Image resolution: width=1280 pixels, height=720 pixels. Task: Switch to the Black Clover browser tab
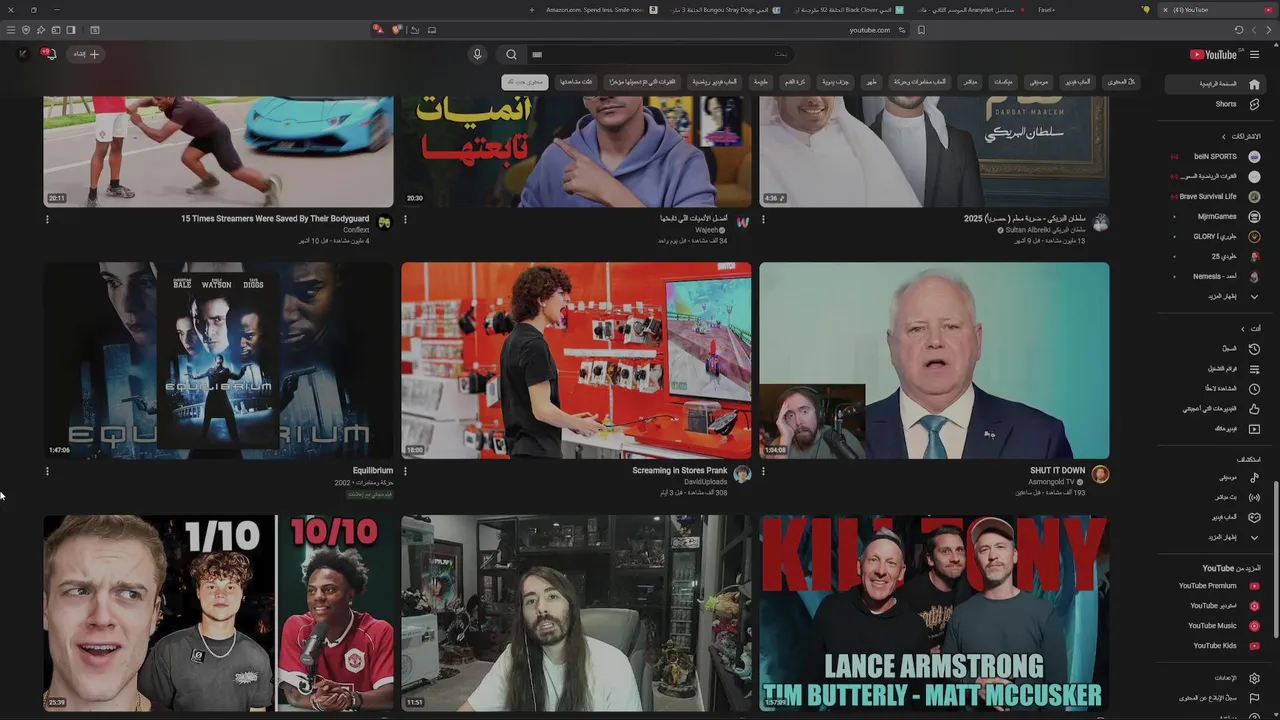848,10
